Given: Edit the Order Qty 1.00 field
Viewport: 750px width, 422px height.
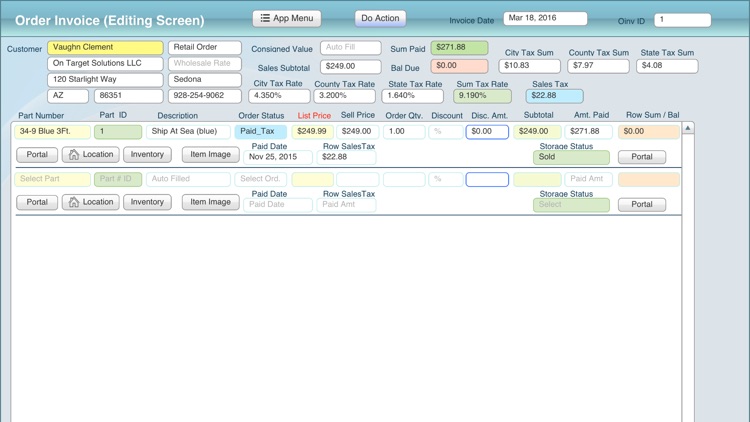Looking at the screenshot, I should [x=404, y=132].
